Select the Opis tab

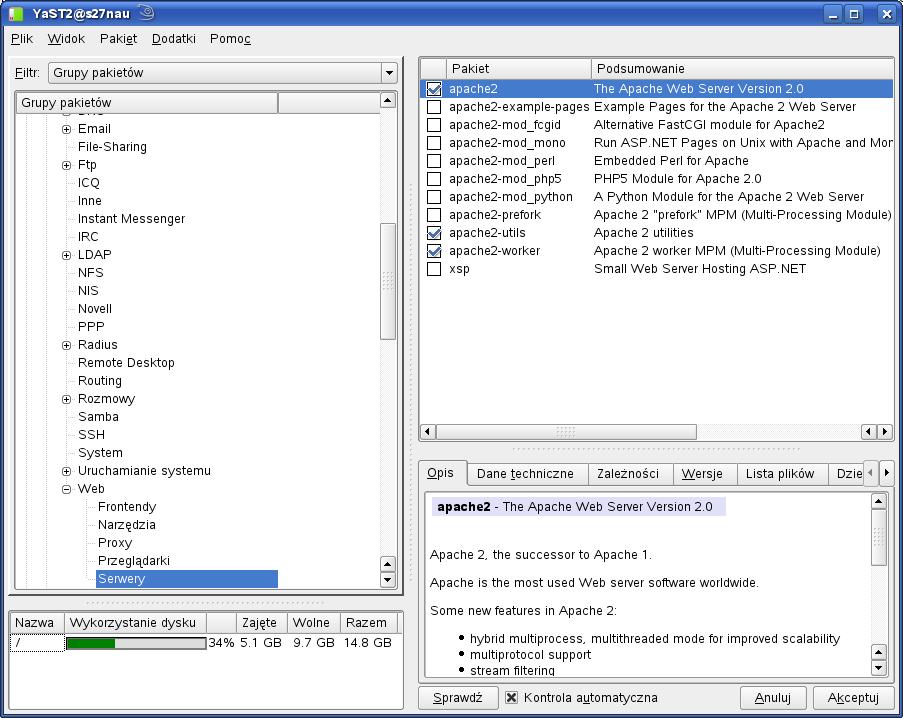click(x=441, y=473)
